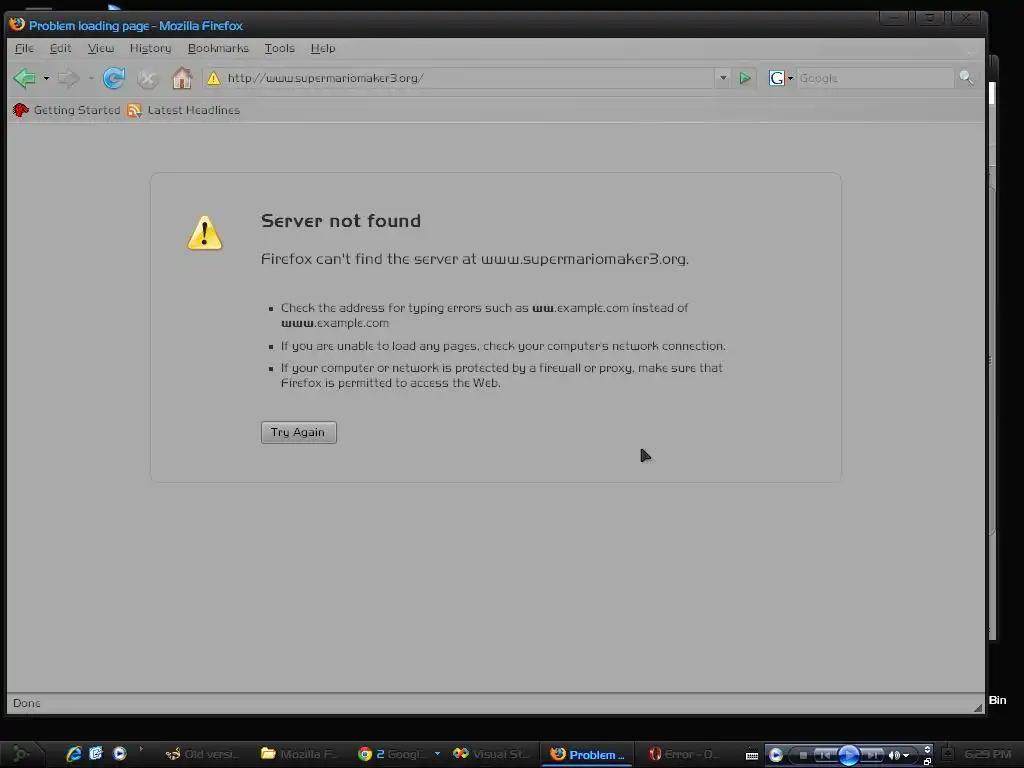Screen dimensions: 1024x768
Task: Click the Google search input box
Action: tap(875, 78)
